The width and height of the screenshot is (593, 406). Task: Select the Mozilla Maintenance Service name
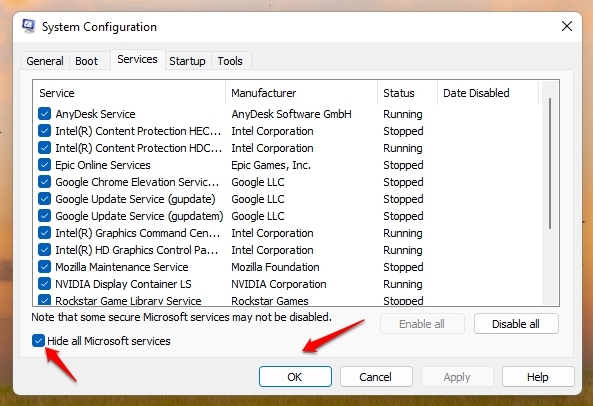[122, 267]
